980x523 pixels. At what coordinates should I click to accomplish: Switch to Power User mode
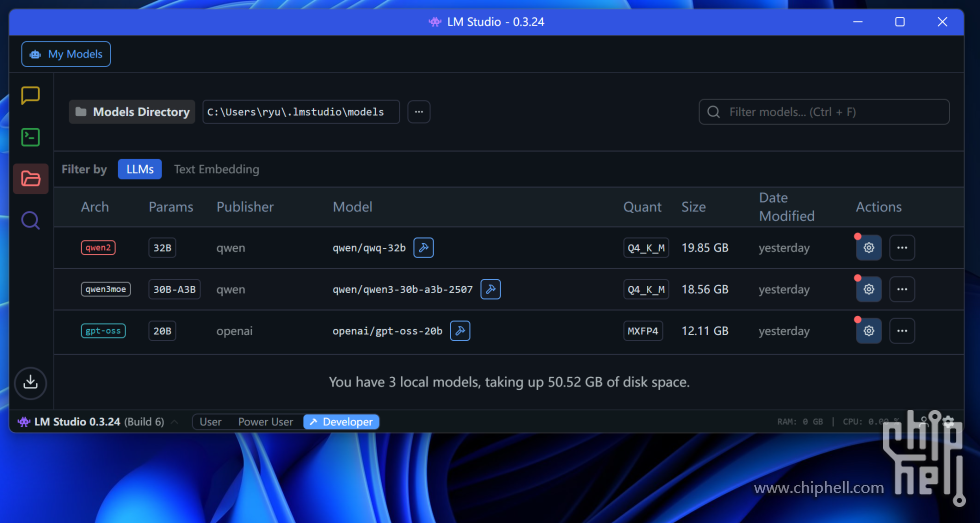(266, 422)
